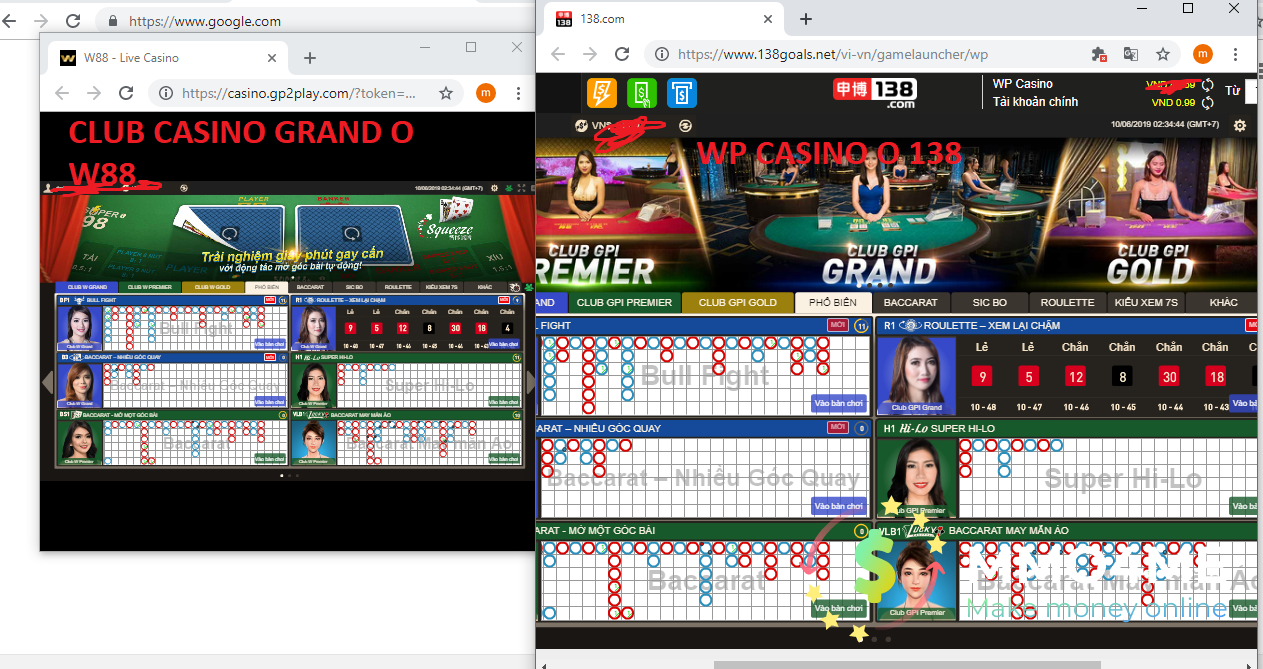
Task: Open new tab in 138.com window
Action: tap(806, 19)
